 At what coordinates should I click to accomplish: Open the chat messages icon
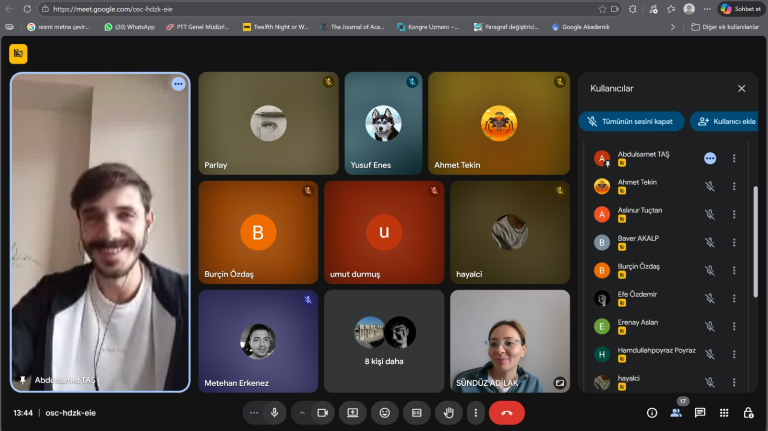700,412
